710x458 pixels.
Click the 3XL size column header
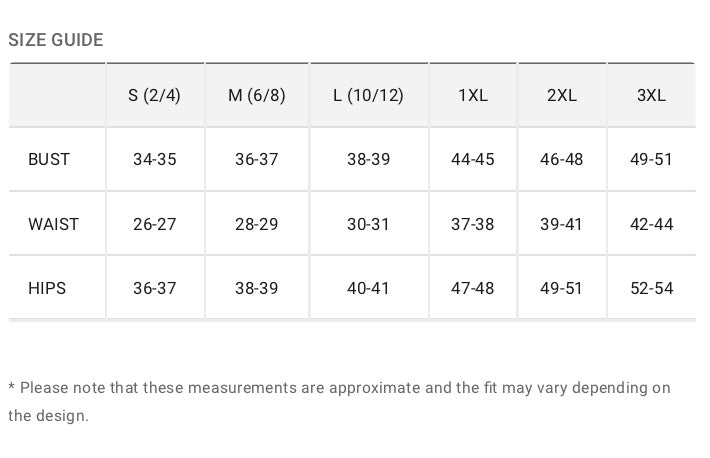pyautogui.click(x=651, y=96)
